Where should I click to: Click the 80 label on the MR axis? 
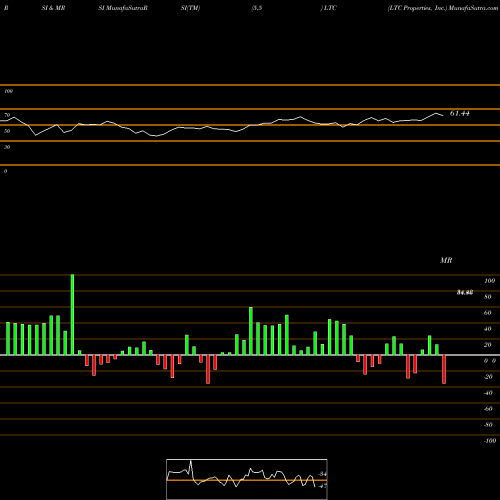tap(488, 297)
